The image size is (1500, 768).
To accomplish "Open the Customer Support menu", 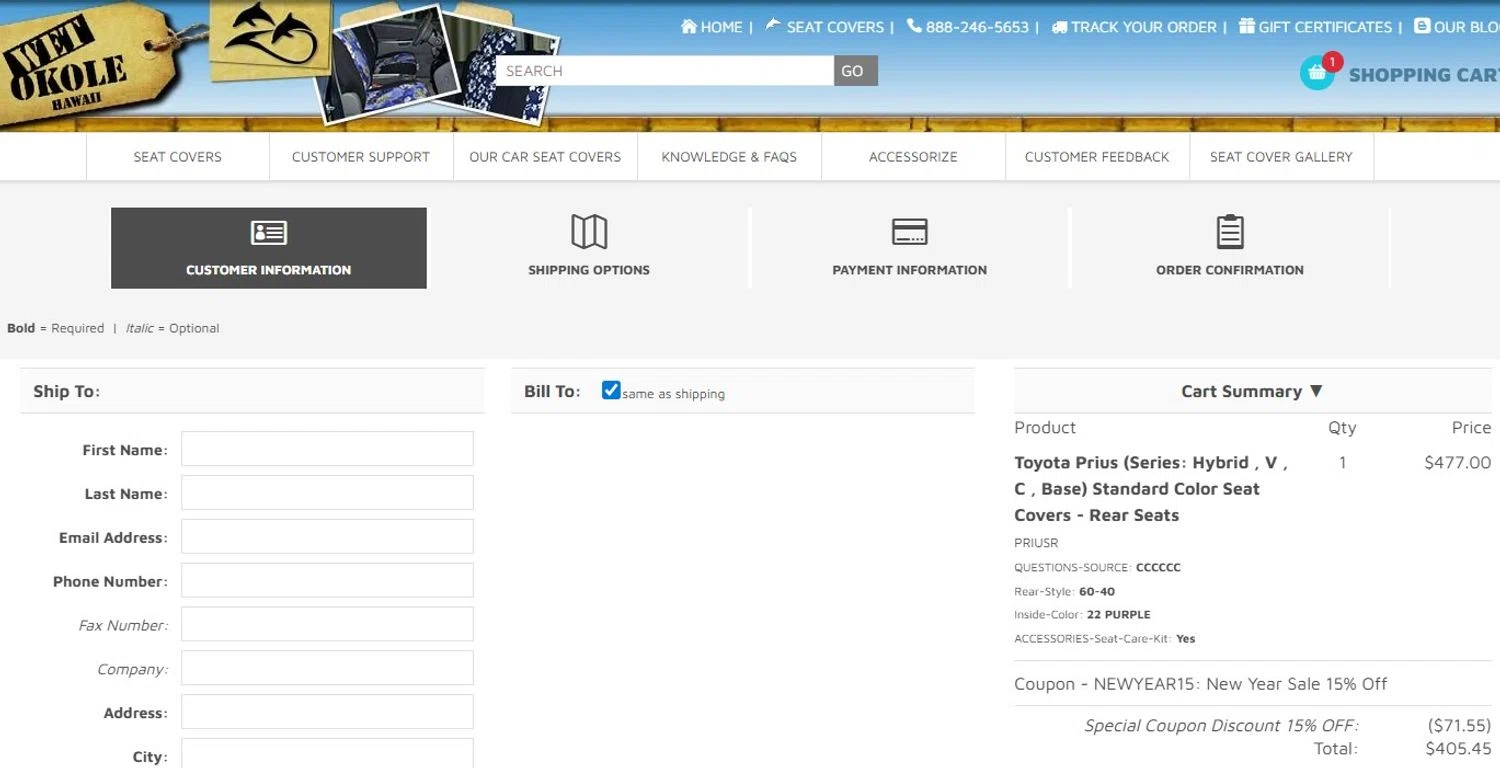I will pos(361,157).
